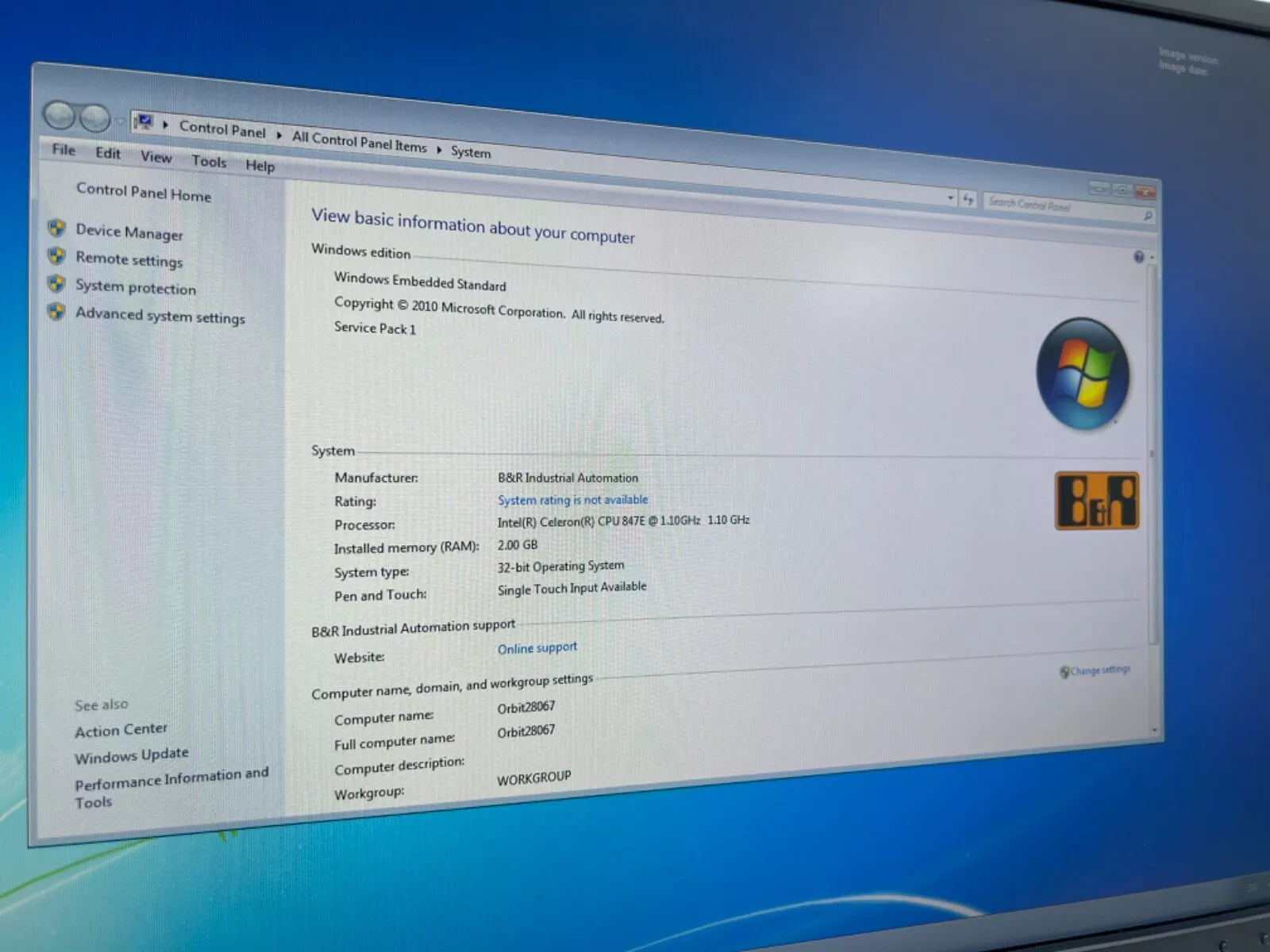The width and height of the screenshot is (1270, 952).
Task: Click the Forward navigation arrow button
Action: (x=94, y=119)
